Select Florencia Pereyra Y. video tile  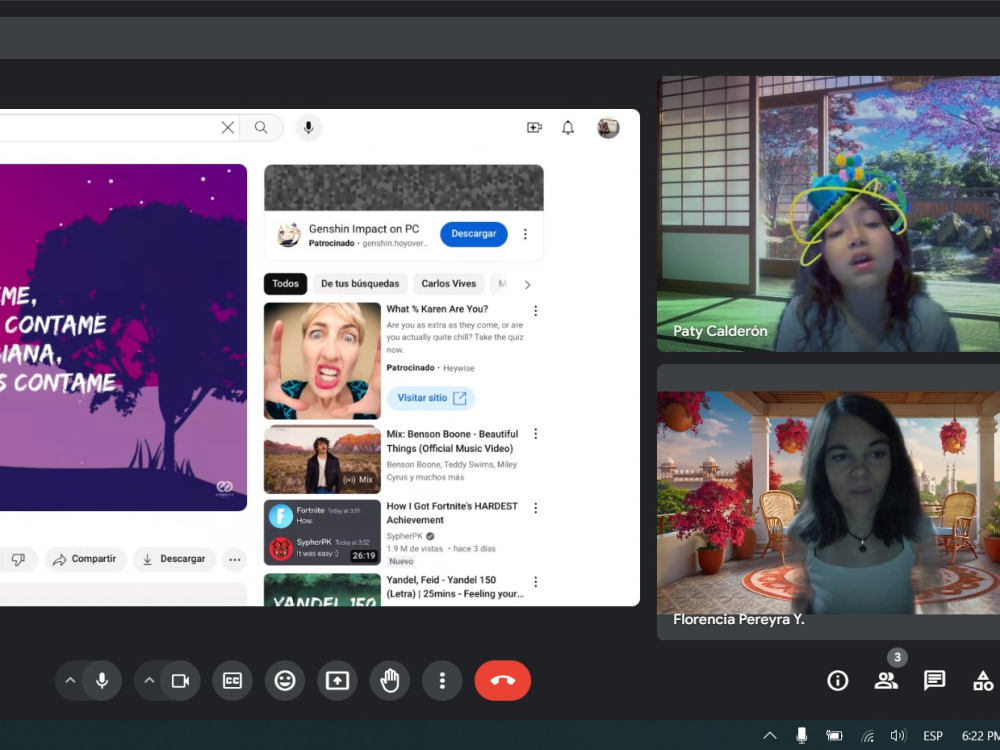click(x=828, y=503)
